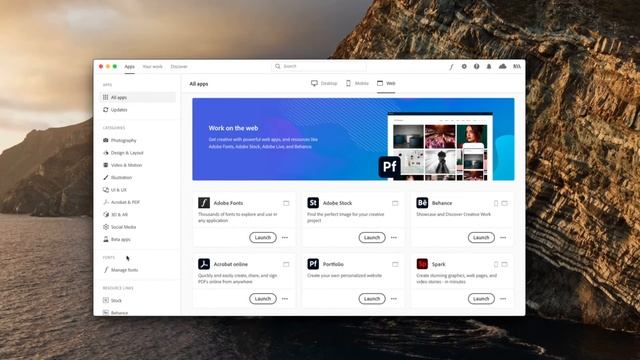This screenshot has height=360, width=640.
Task: Click the Work on the web banner
Action: [353, 139]
